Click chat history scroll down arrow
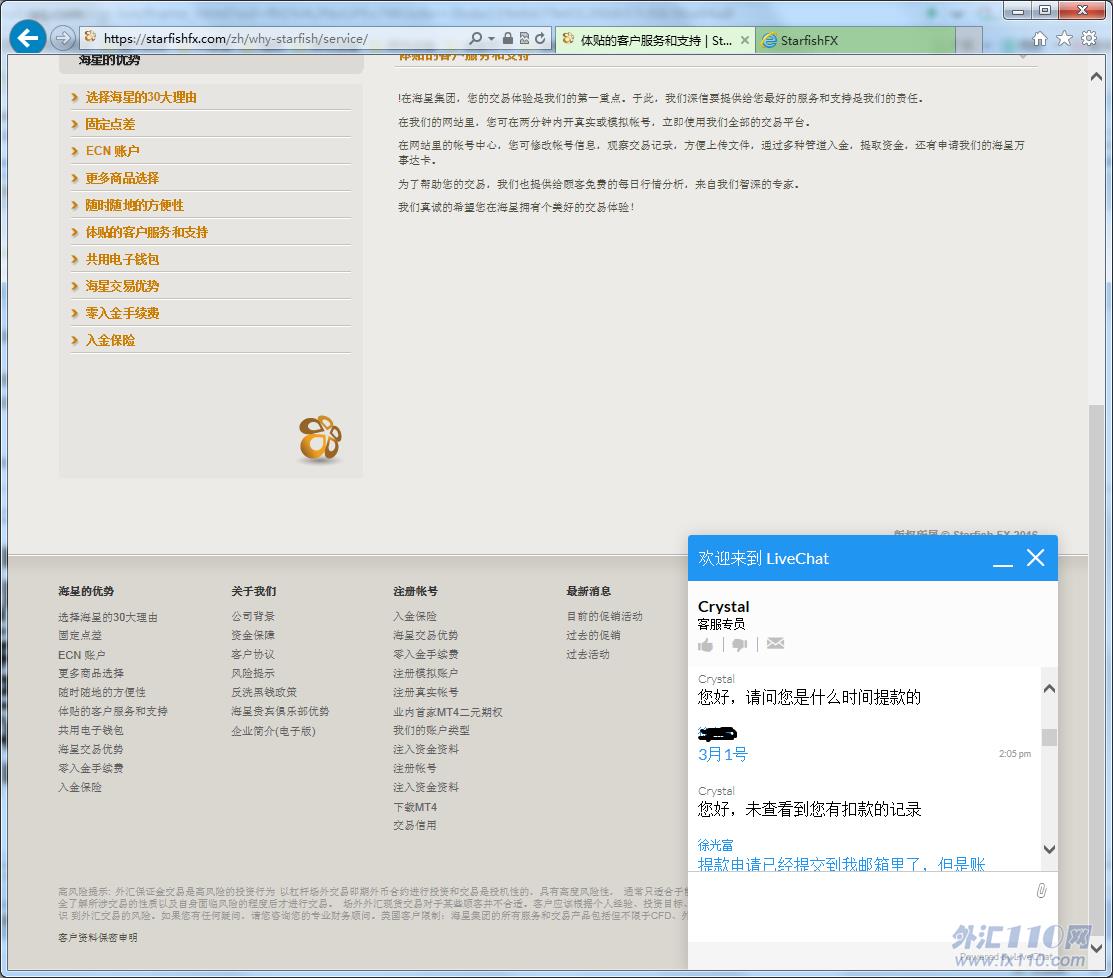The image size is (1113, 978). coord(1049,849)
